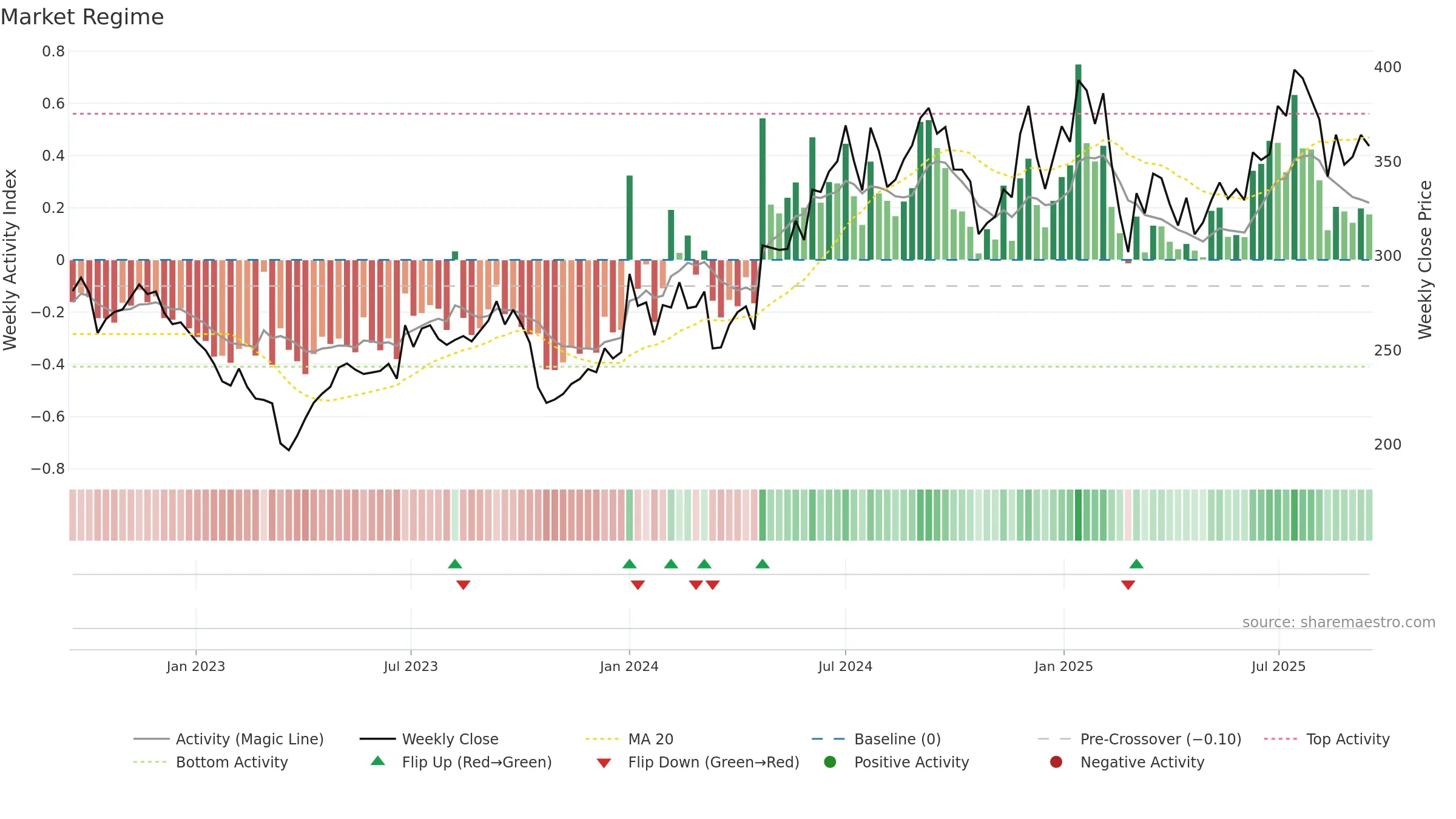
Task: Toggle the Activity (Magic Line) legend entry
Action: pos(229,739)
